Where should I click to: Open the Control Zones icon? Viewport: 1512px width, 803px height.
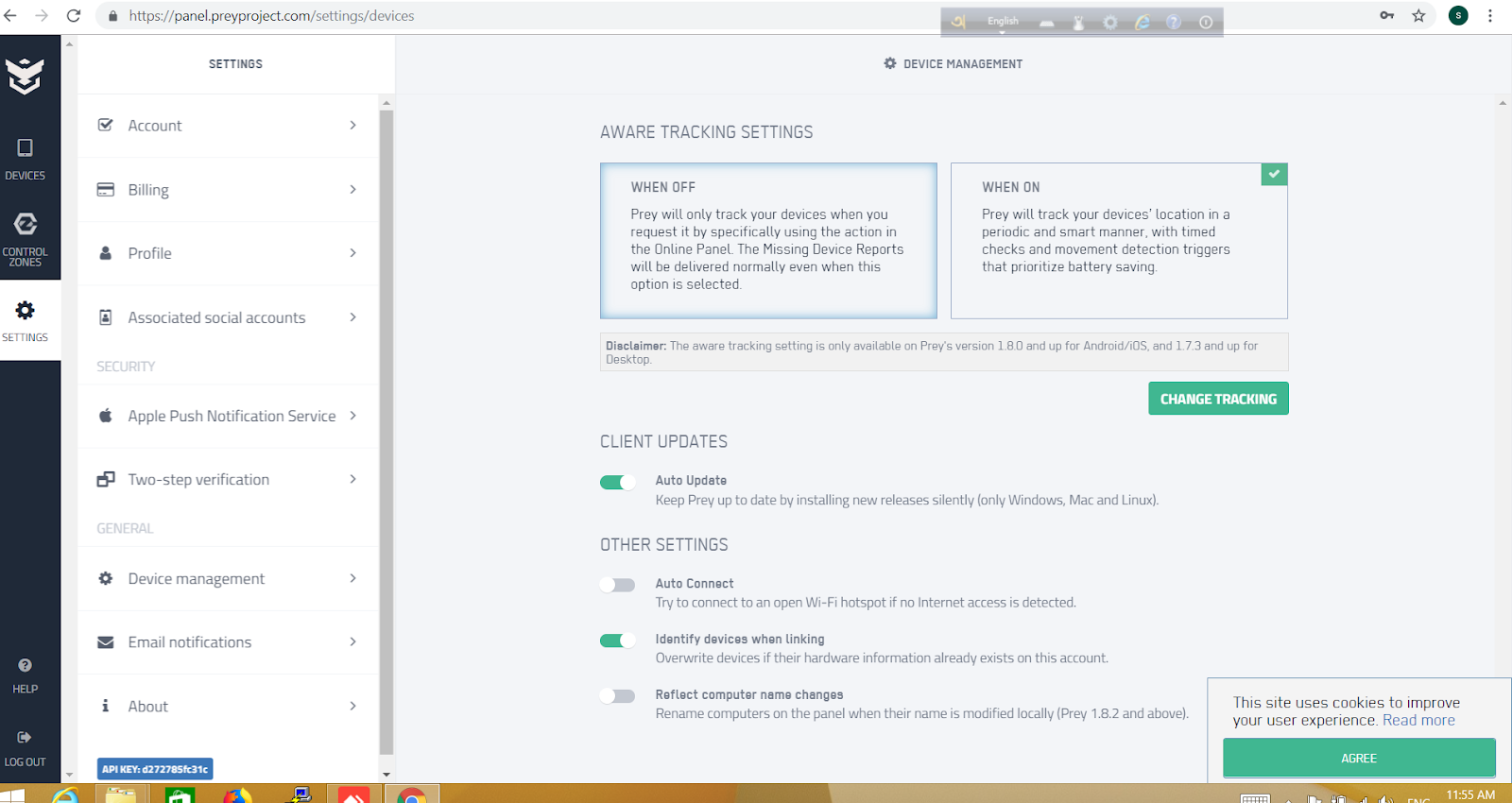(x=25, y=224)
